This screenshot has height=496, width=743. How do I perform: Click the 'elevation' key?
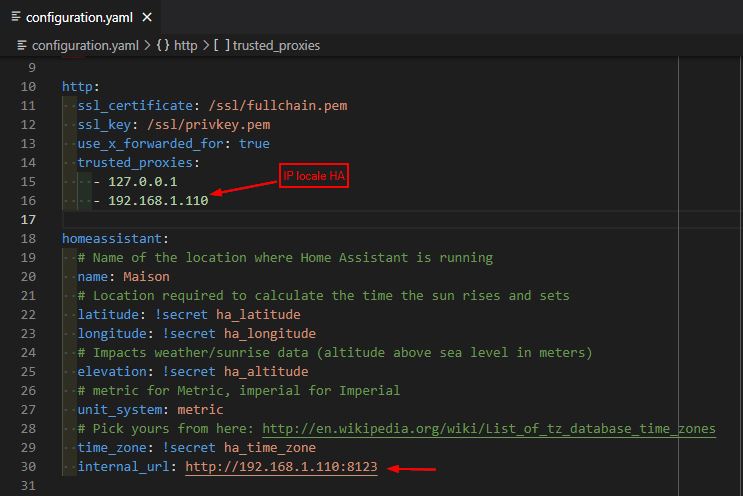112,371
